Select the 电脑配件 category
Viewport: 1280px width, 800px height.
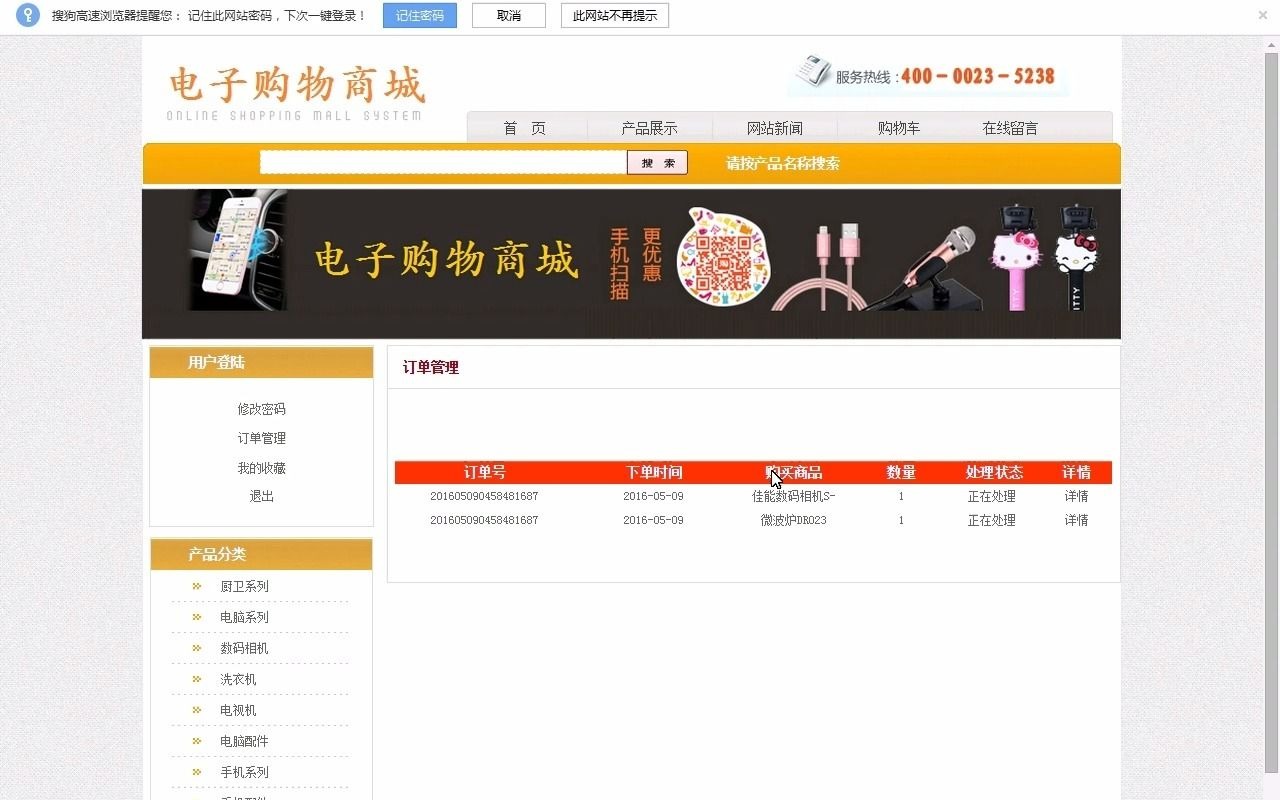(x=244, y=741)
